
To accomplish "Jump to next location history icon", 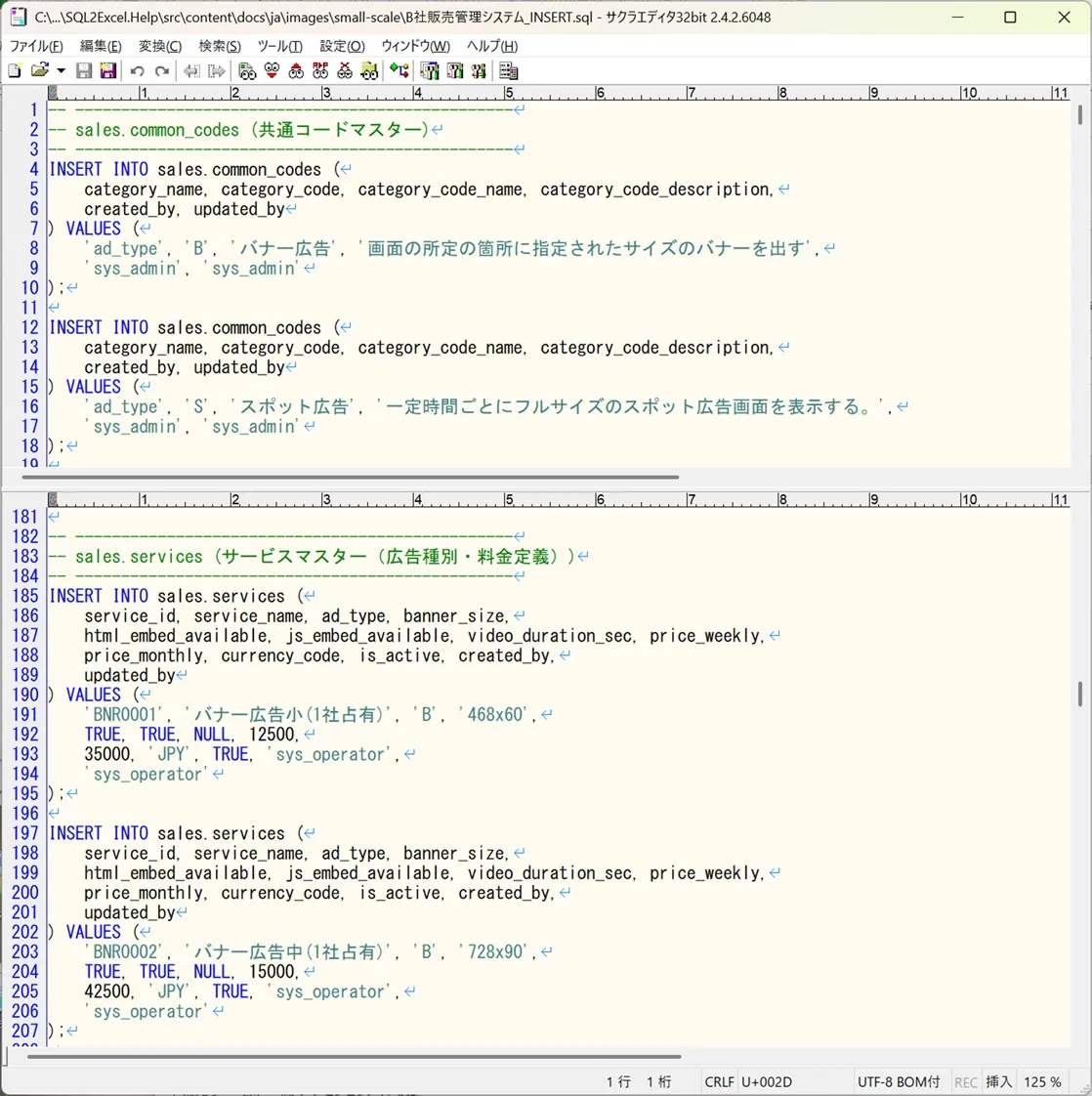I will click(217, 70).
